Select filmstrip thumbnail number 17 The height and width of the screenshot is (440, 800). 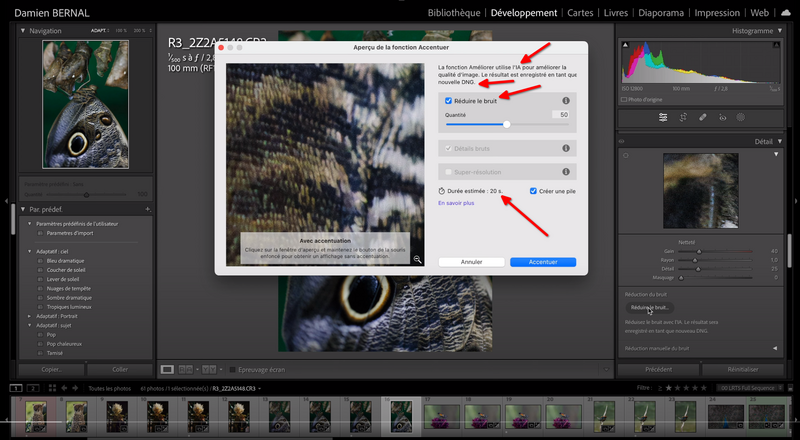(442, 415)
